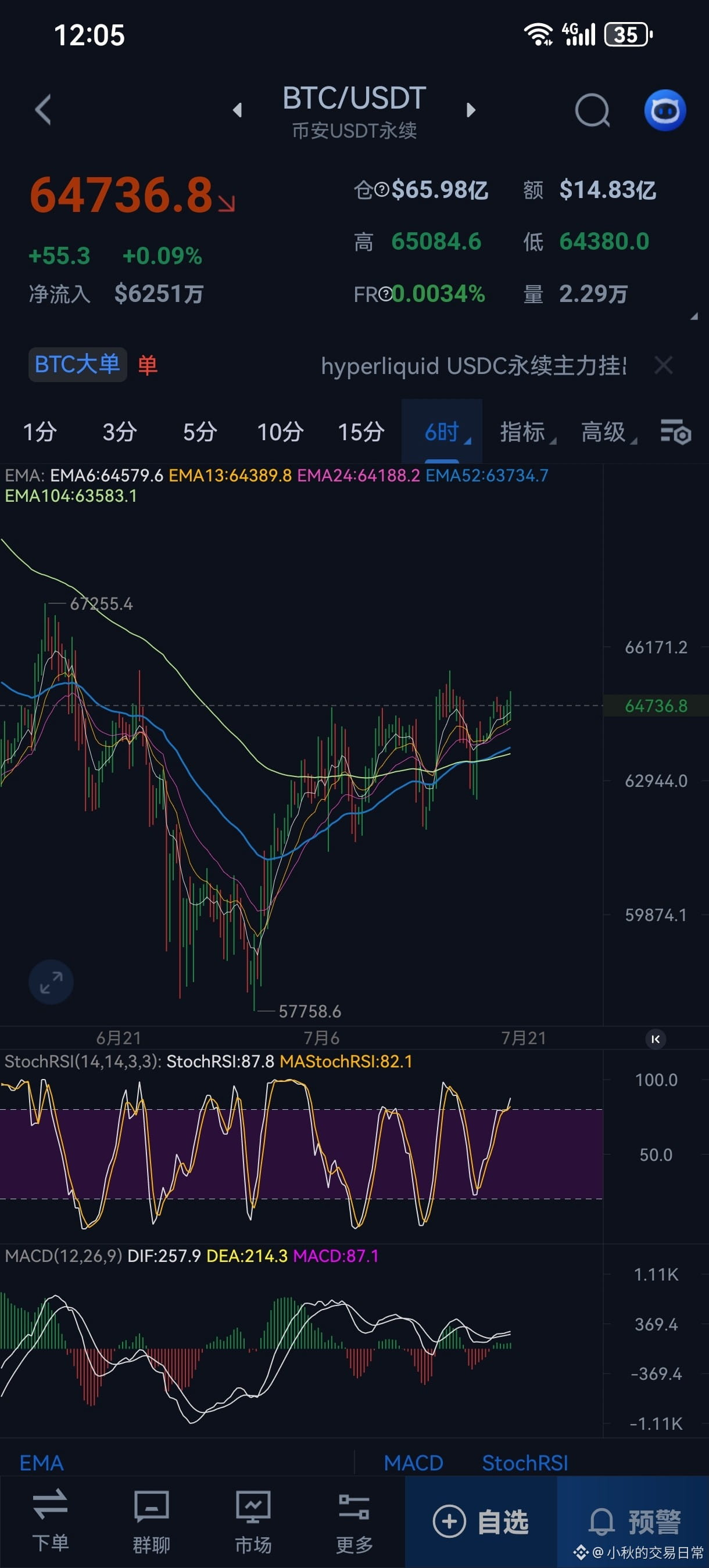Open the 群聊 group chat icon

click(x=151, y=1520)
